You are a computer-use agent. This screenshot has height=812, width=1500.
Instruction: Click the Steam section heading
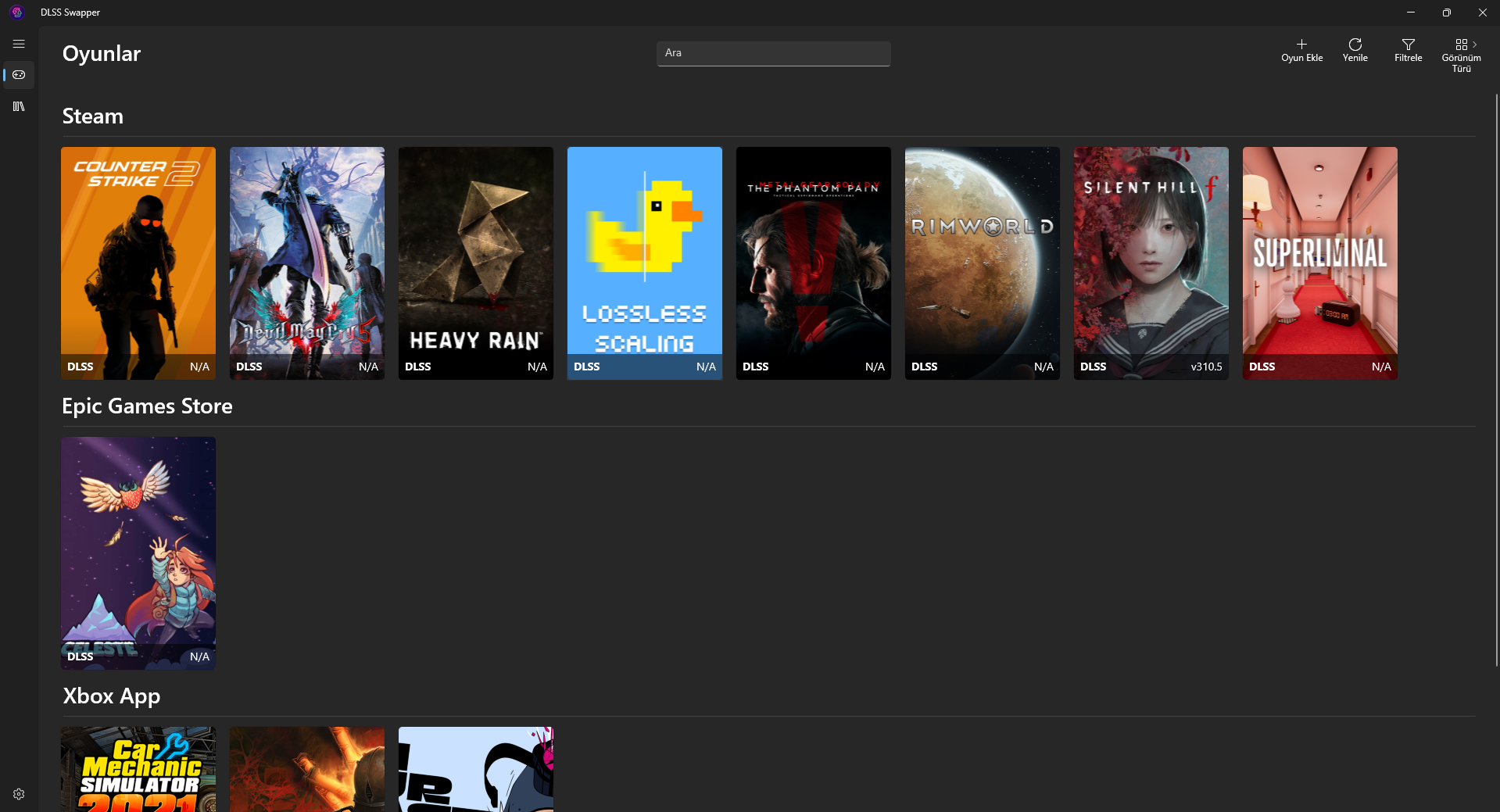pyautogui.click(x=93, y=116)
